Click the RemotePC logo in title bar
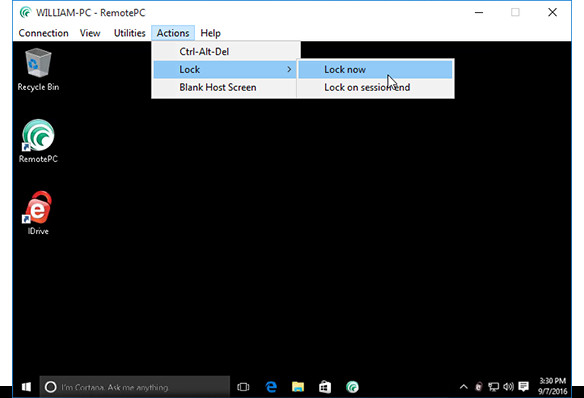Screen dimensions: 584x398 click(25, 12)
